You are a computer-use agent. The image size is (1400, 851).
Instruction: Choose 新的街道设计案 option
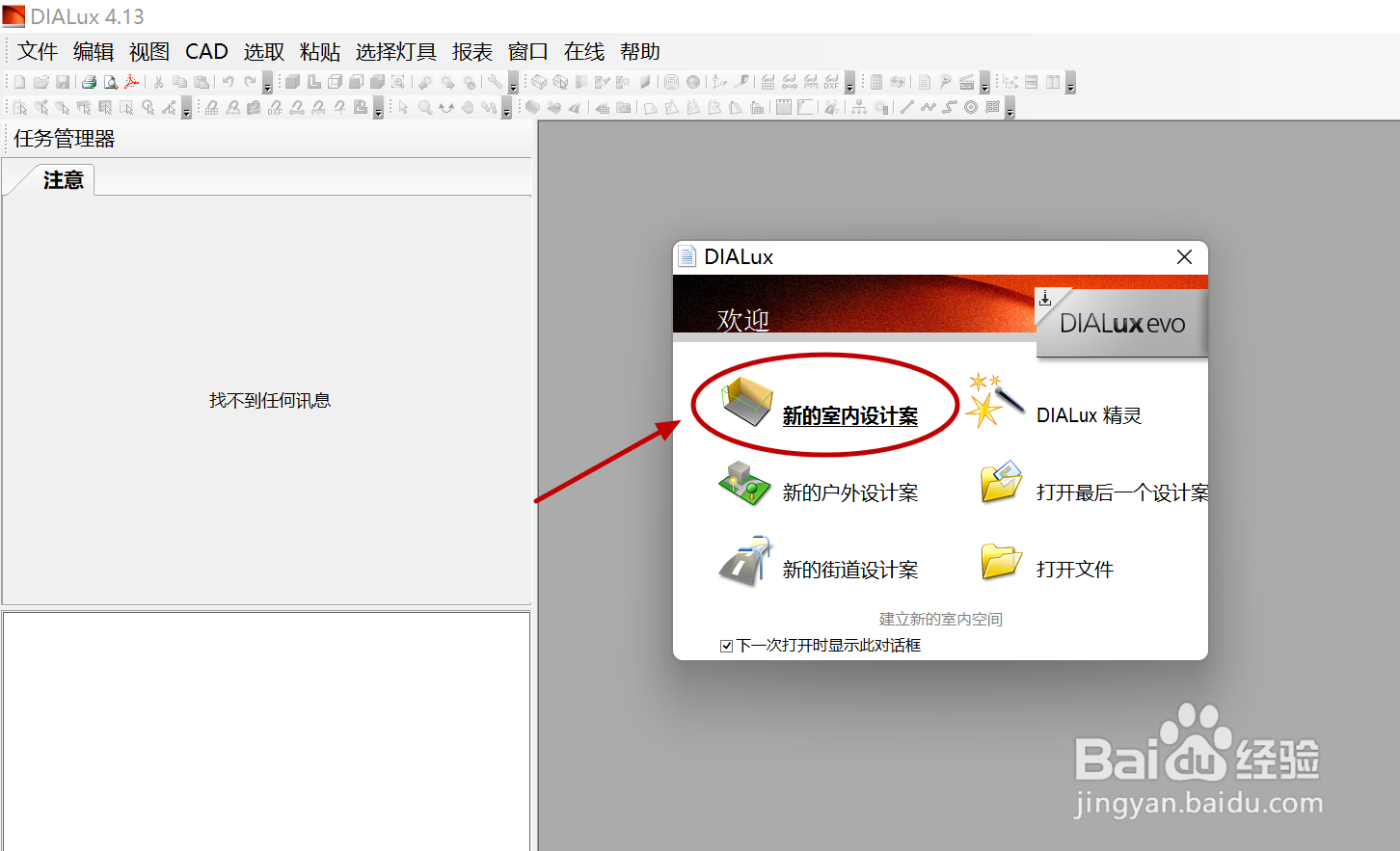(849, 570)
